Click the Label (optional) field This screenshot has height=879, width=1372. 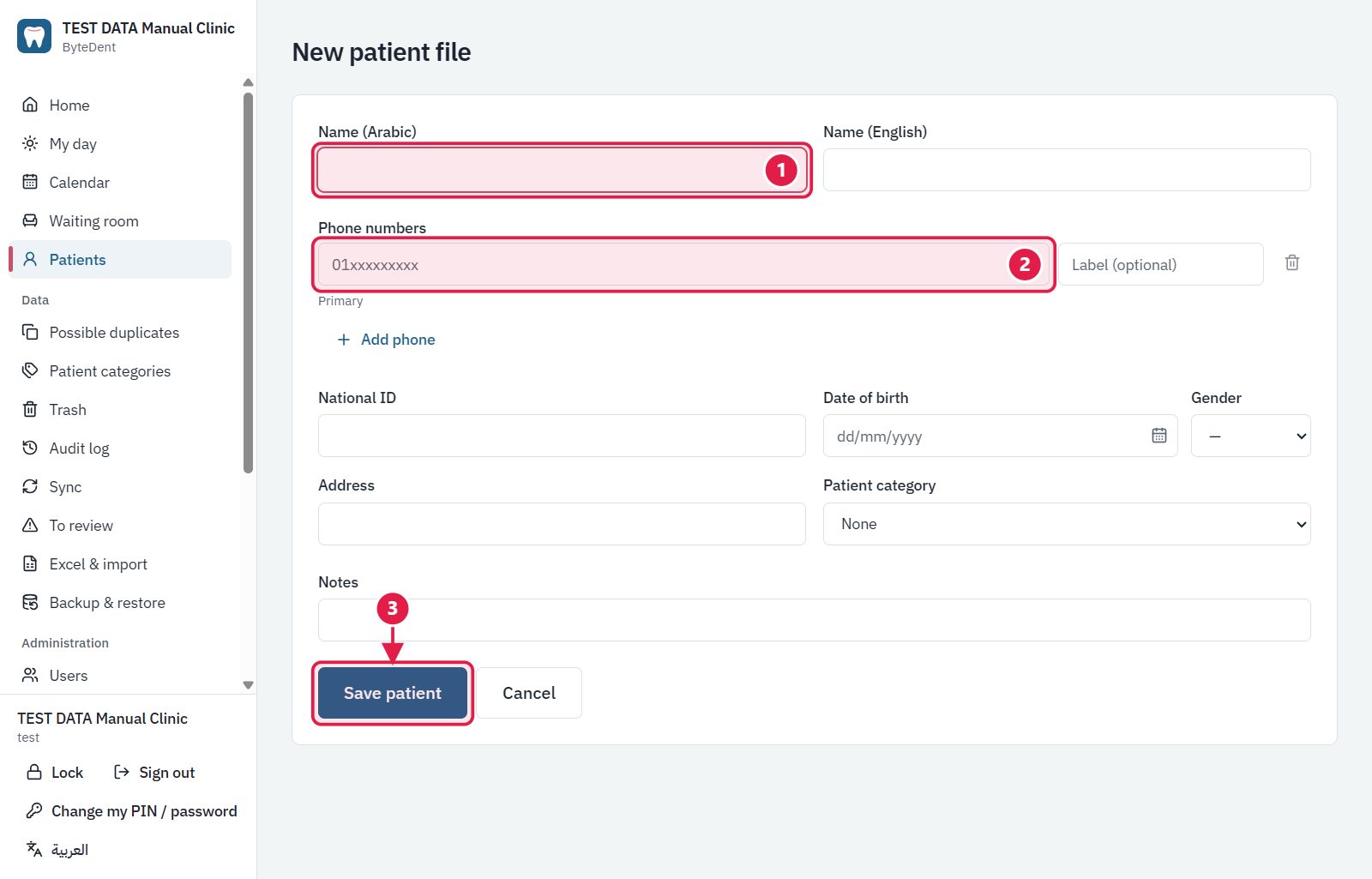(1161, 264)
